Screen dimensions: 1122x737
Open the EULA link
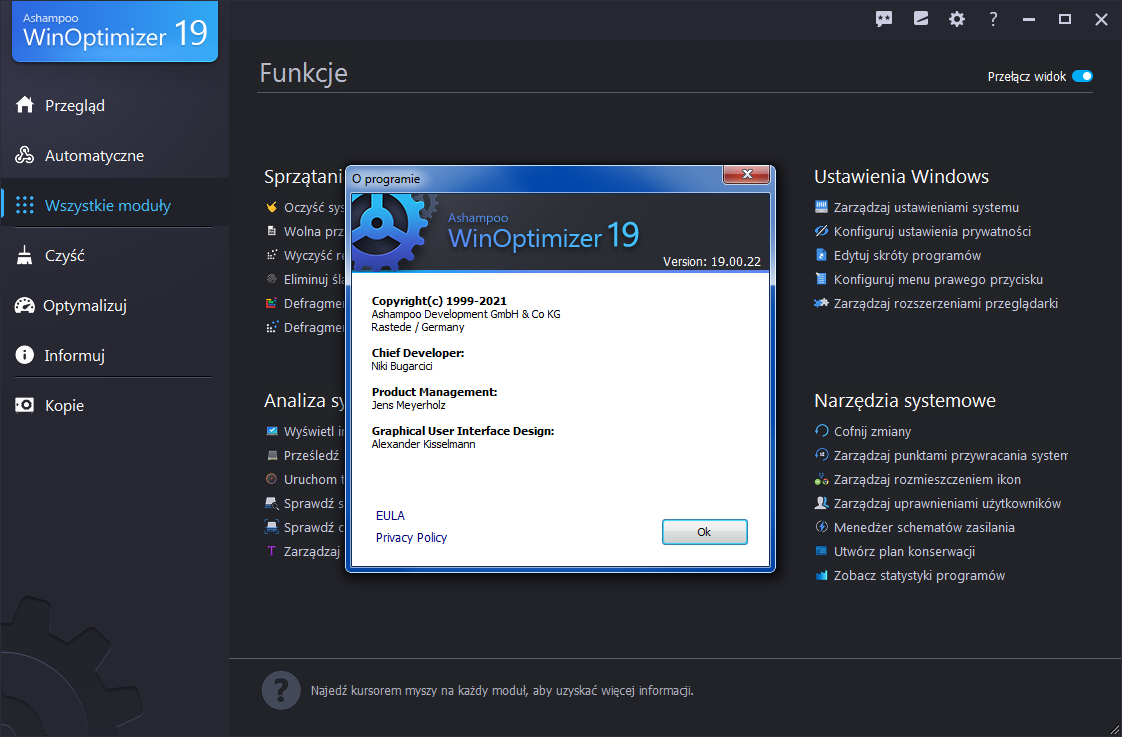tap(390, 515)
